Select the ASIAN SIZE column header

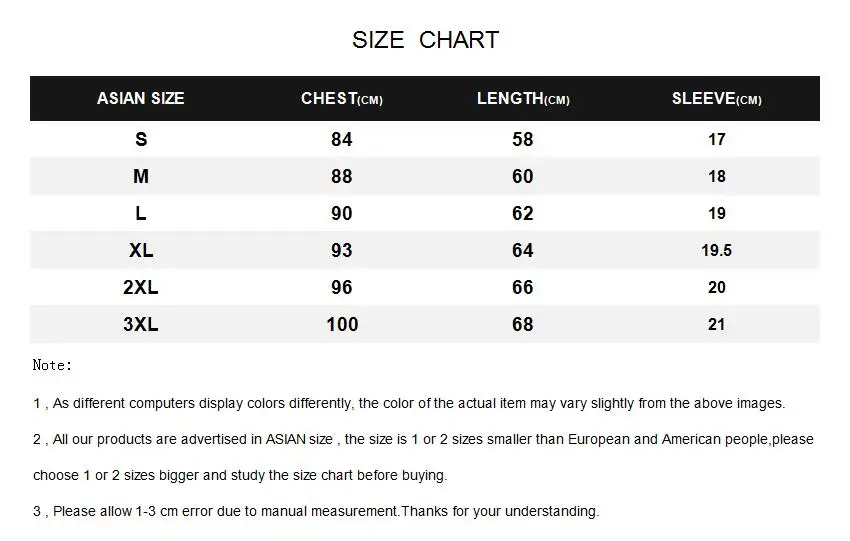tap(140, 98)
